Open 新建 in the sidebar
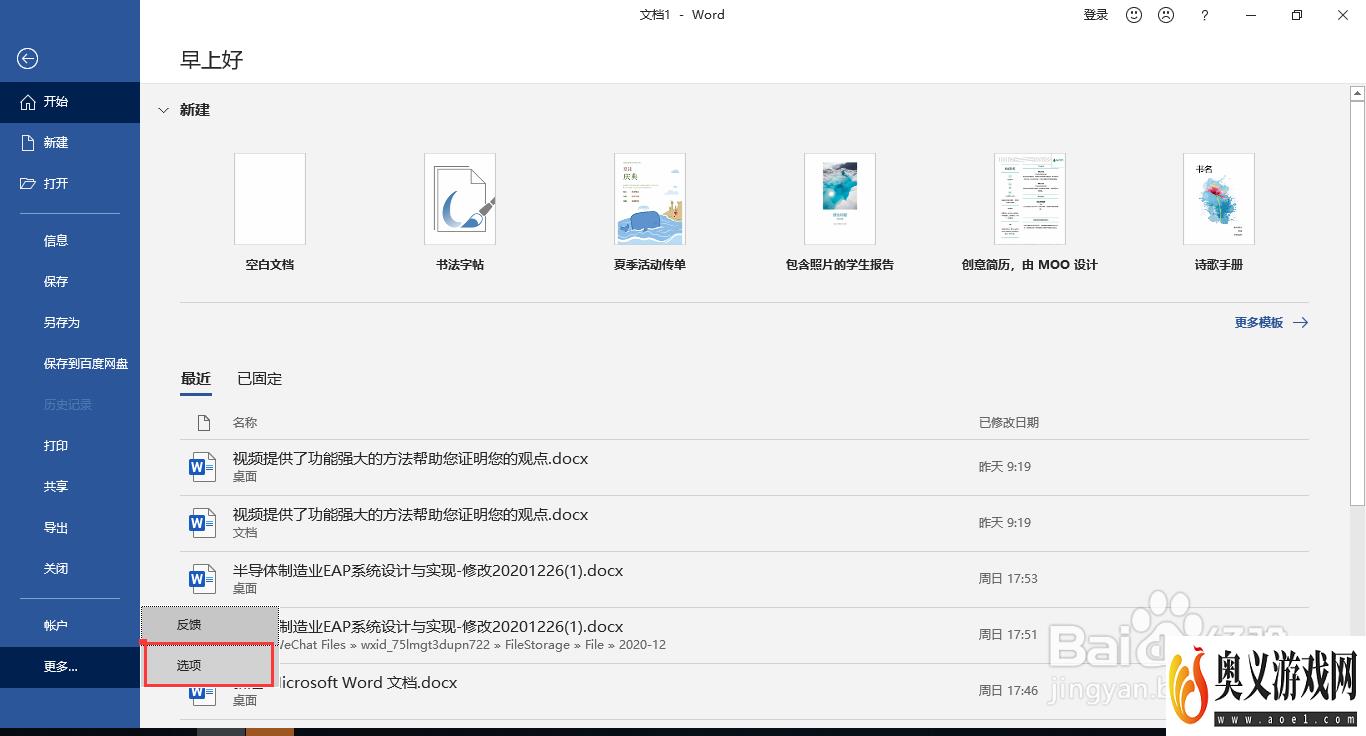 pos(70,143)
